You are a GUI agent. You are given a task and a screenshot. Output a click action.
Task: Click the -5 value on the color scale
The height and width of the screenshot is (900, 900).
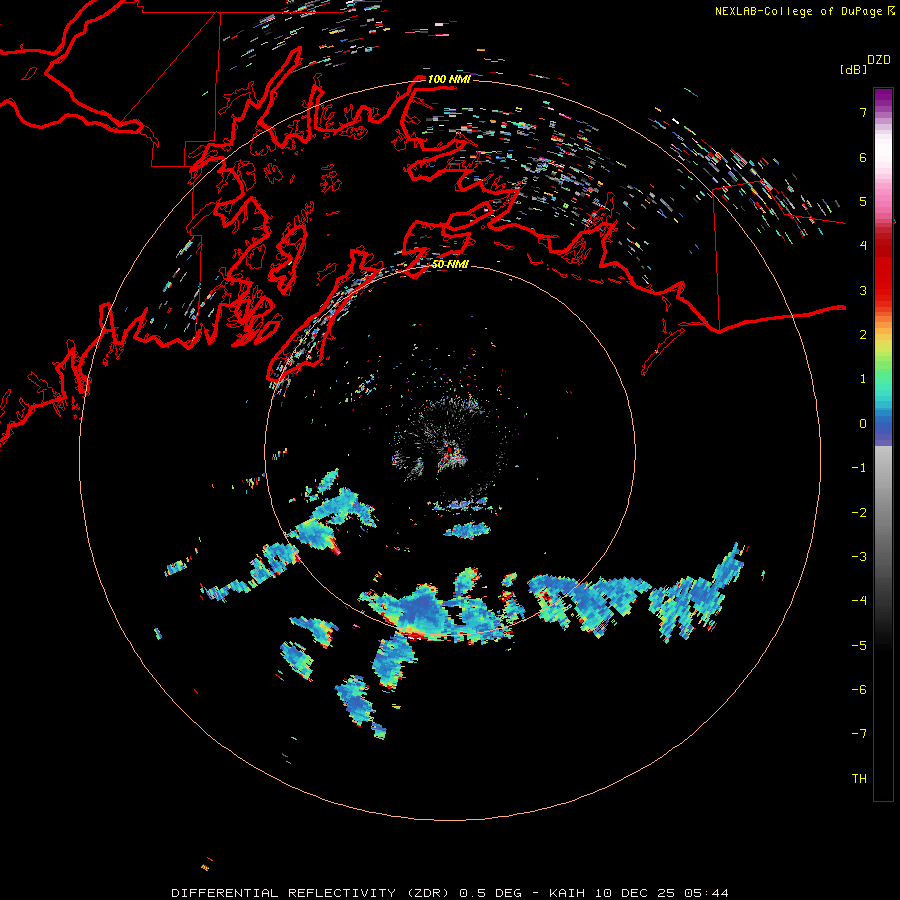[859, 645]
